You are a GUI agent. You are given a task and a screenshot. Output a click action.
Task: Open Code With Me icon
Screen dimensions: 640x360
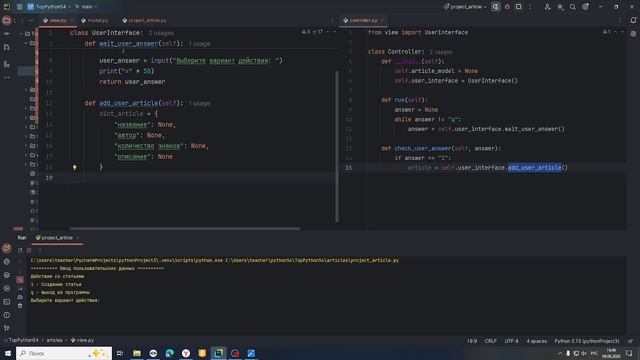pyautogui.click(x=547, y=7)
